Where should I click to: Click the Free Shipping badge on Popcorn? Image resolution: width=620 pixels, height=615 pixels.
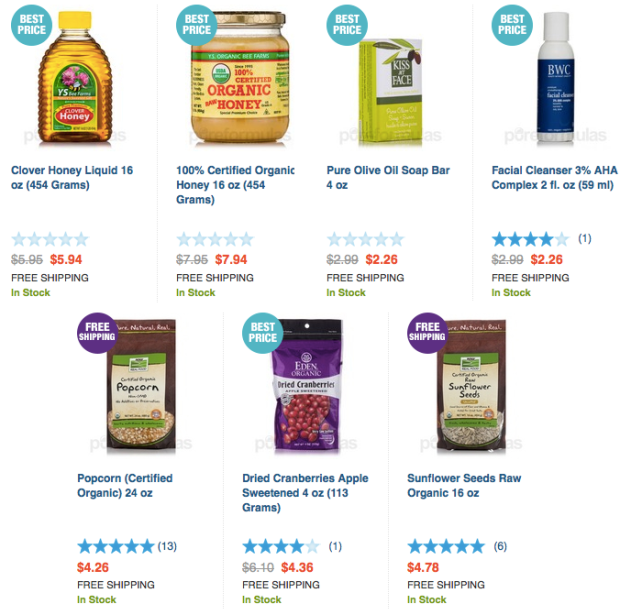pyautogui.click(x=97, y=333)
